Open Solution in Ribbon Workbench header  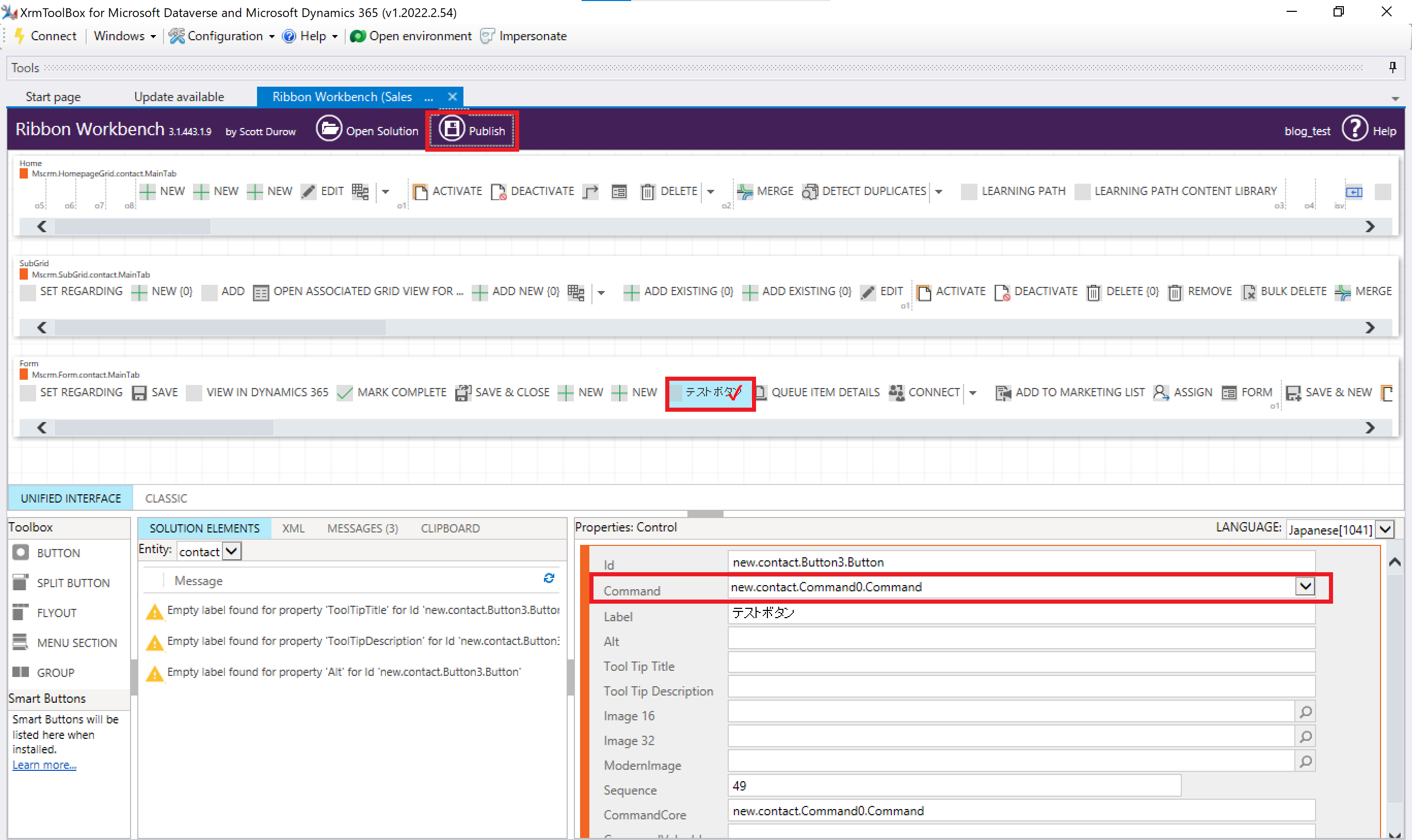click(367, 130)
